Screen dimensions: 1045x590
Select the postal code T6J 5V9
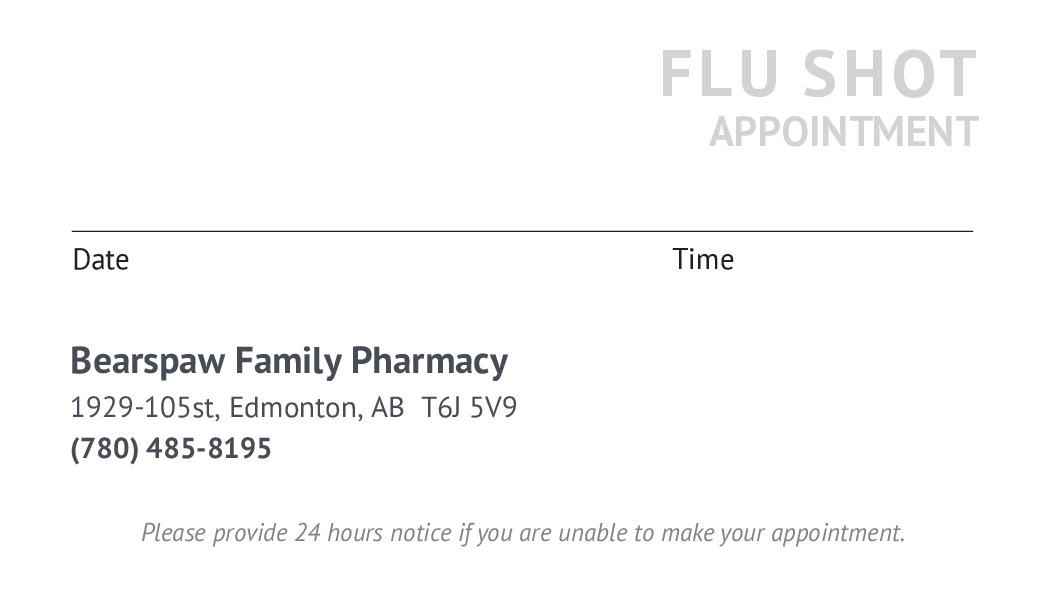pyautogui.click(x=469, y=408)
